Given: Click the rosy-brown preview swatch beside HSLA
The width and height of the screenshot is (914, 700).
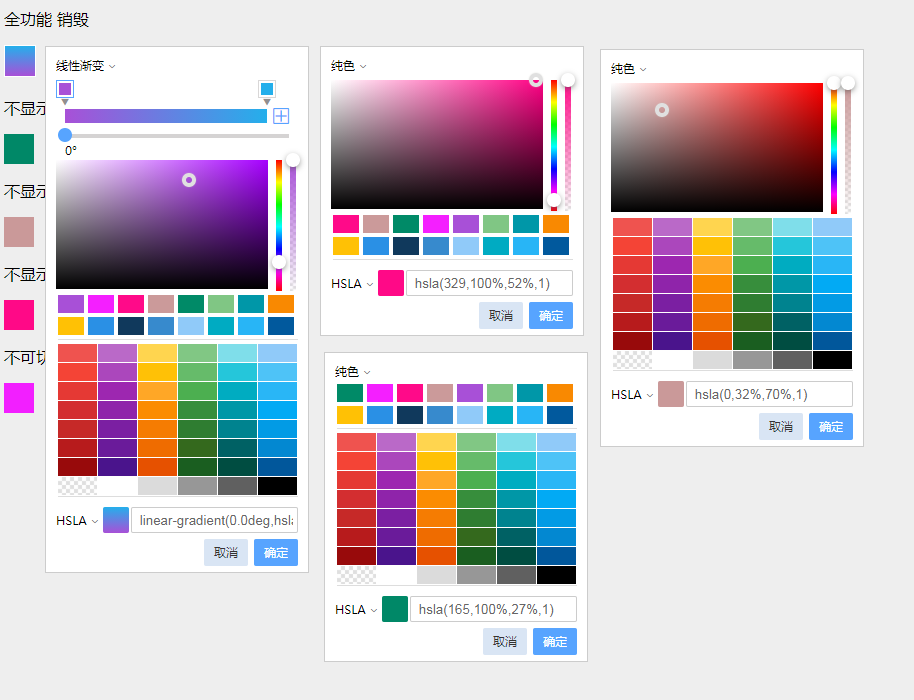Looking at the screenshot, I should pos(671,394).
